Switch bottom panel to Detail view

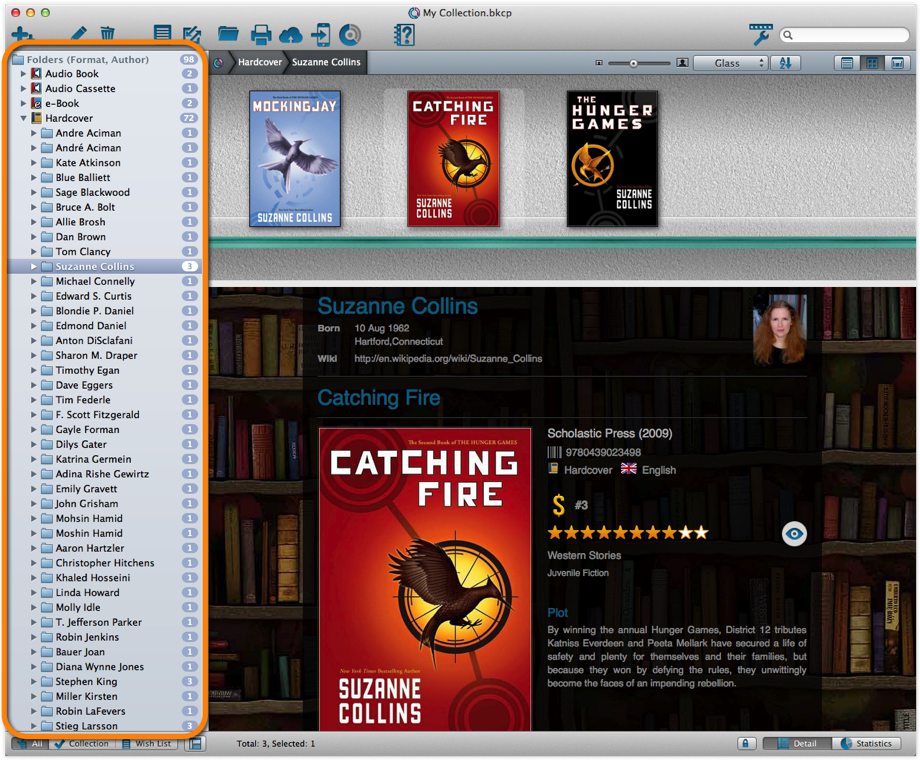(x=797, y=744)
